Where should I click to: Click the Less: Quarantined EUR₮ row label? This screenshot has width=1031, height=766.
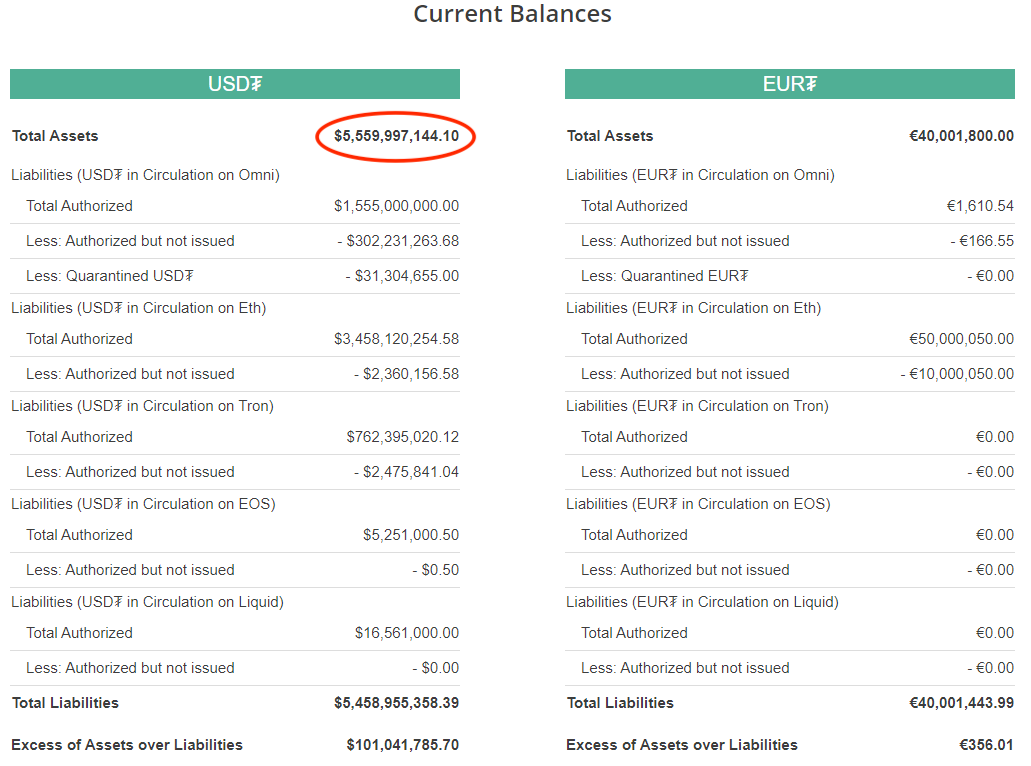(x=665, y=276)
